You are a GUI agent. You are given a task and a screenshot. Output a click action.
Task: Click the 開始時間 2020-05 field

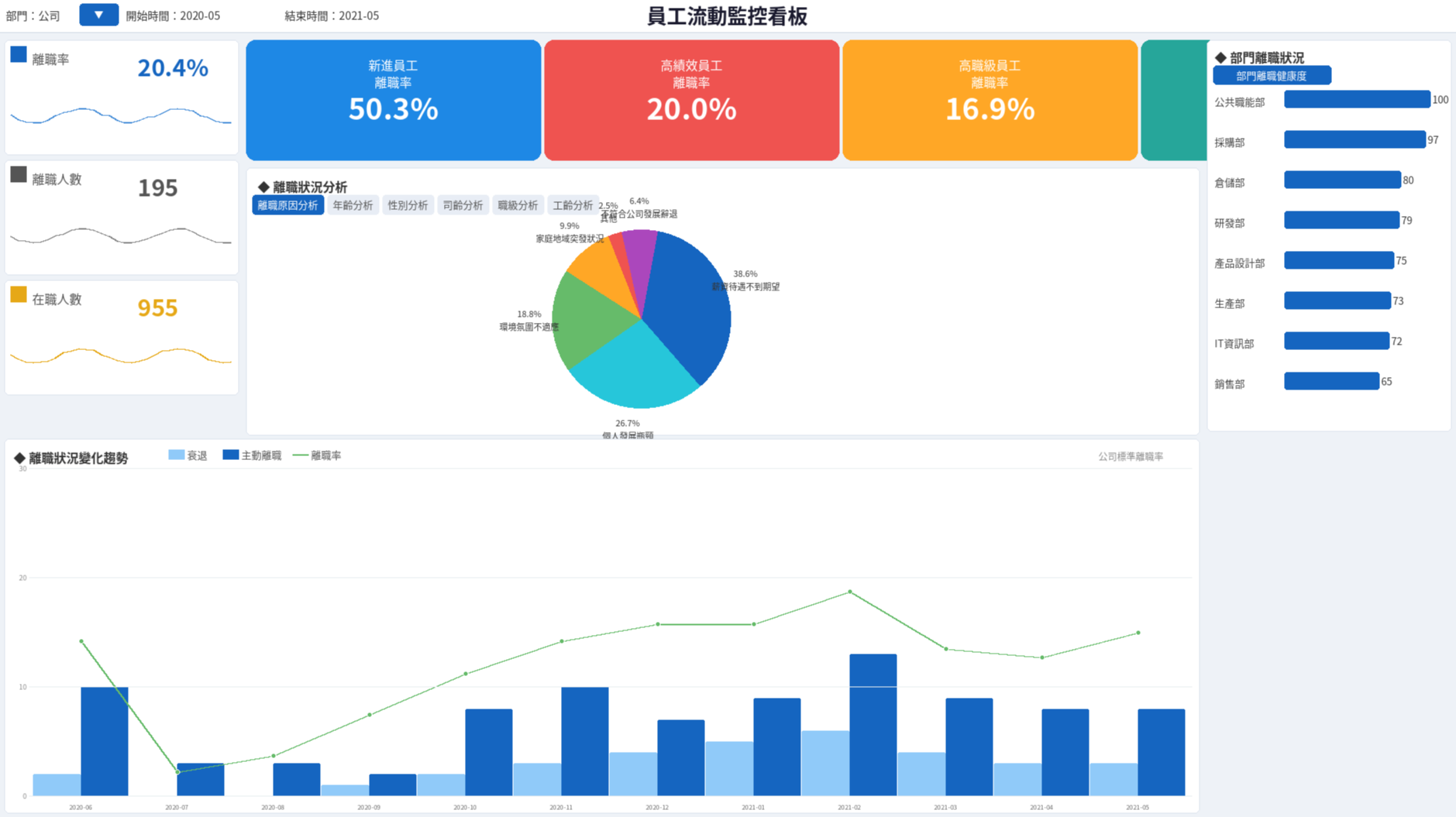173,15
